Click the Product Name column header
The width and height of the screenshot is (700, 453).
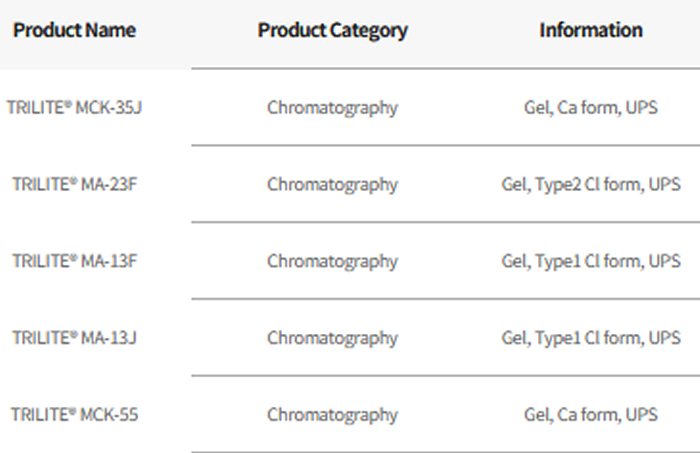coord(74,30)
